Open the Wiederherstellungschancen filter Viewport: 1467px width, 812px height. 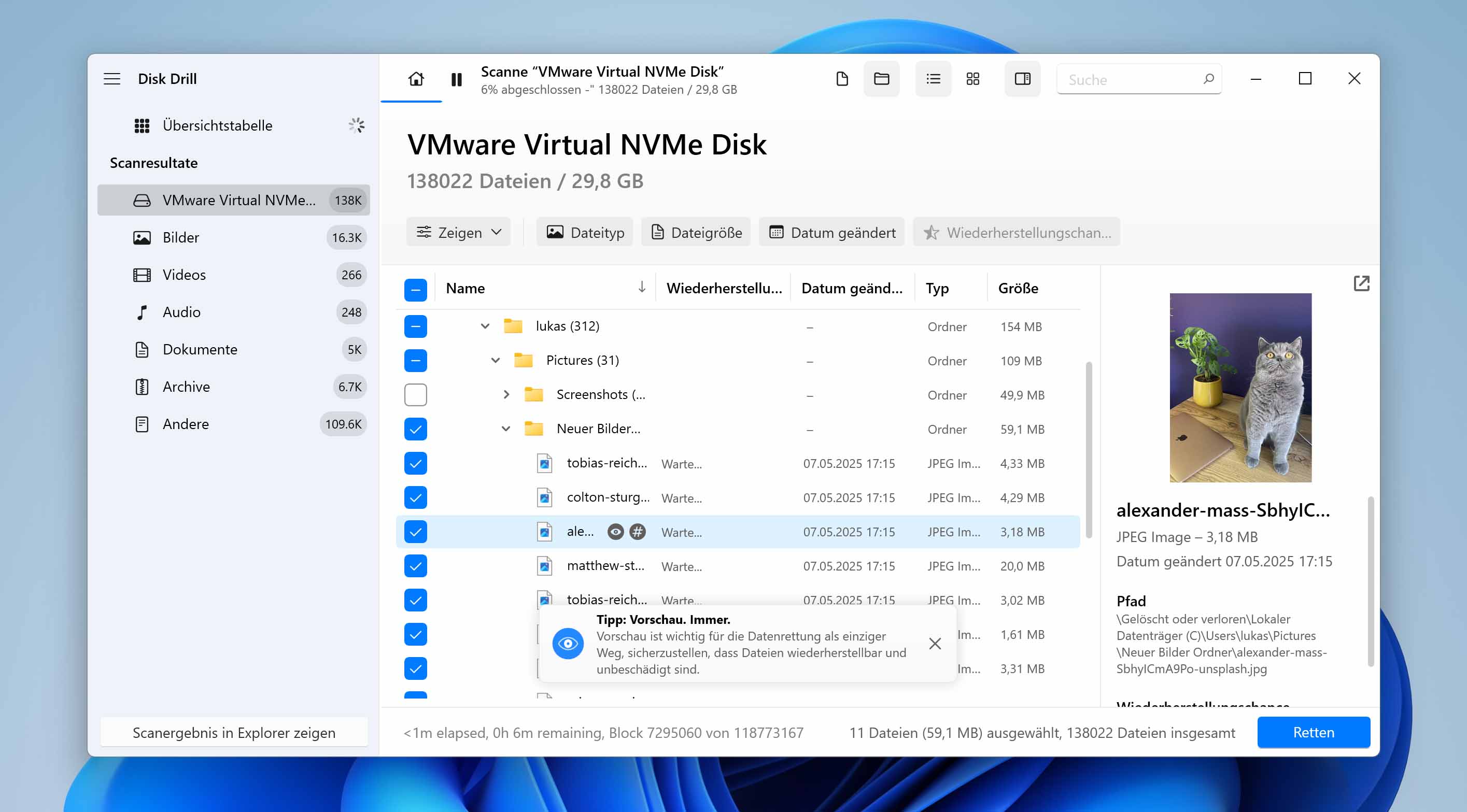(x=1017, y=232)
